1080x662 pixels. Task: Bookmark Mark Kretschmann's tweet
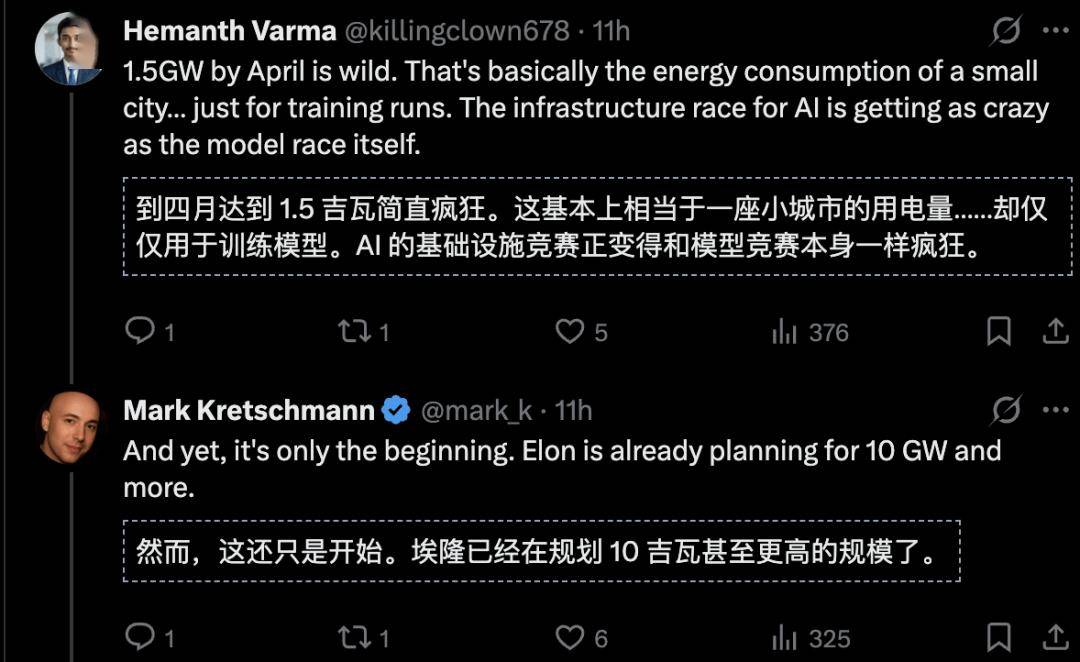coord(999,636)
